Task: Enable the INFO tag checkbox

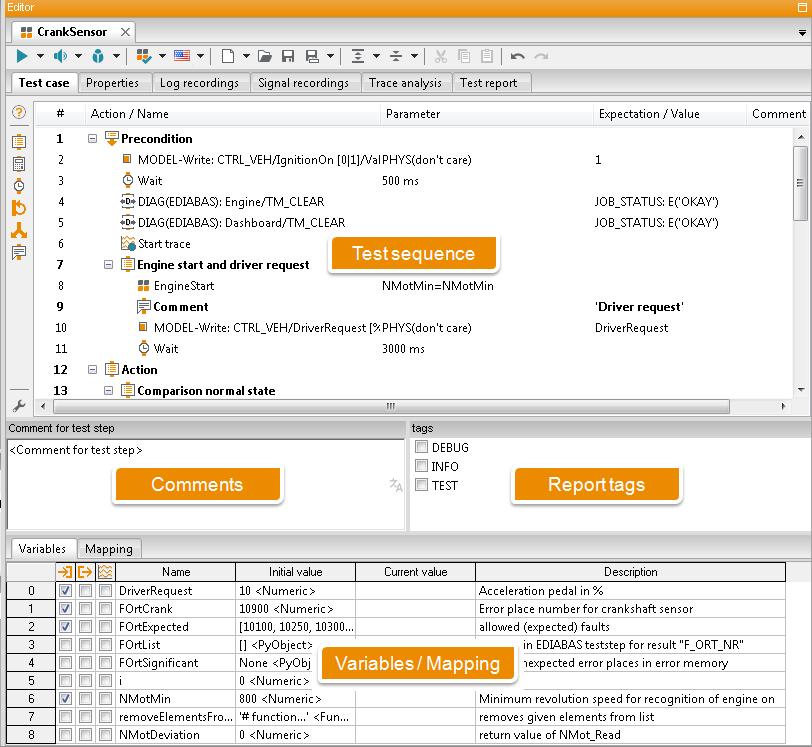Action: pyautogui.click(x=422, y=466)
